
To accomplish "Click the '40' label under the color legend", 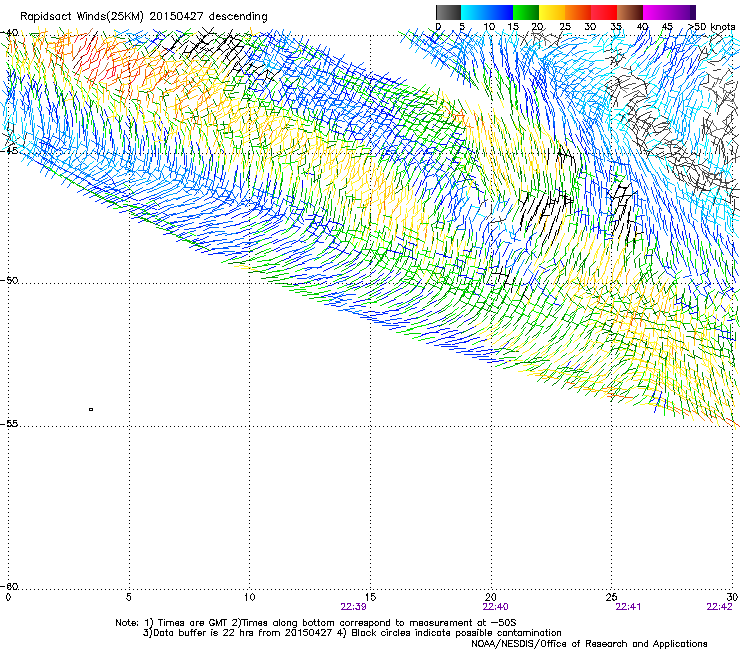I will coord(642,26).
